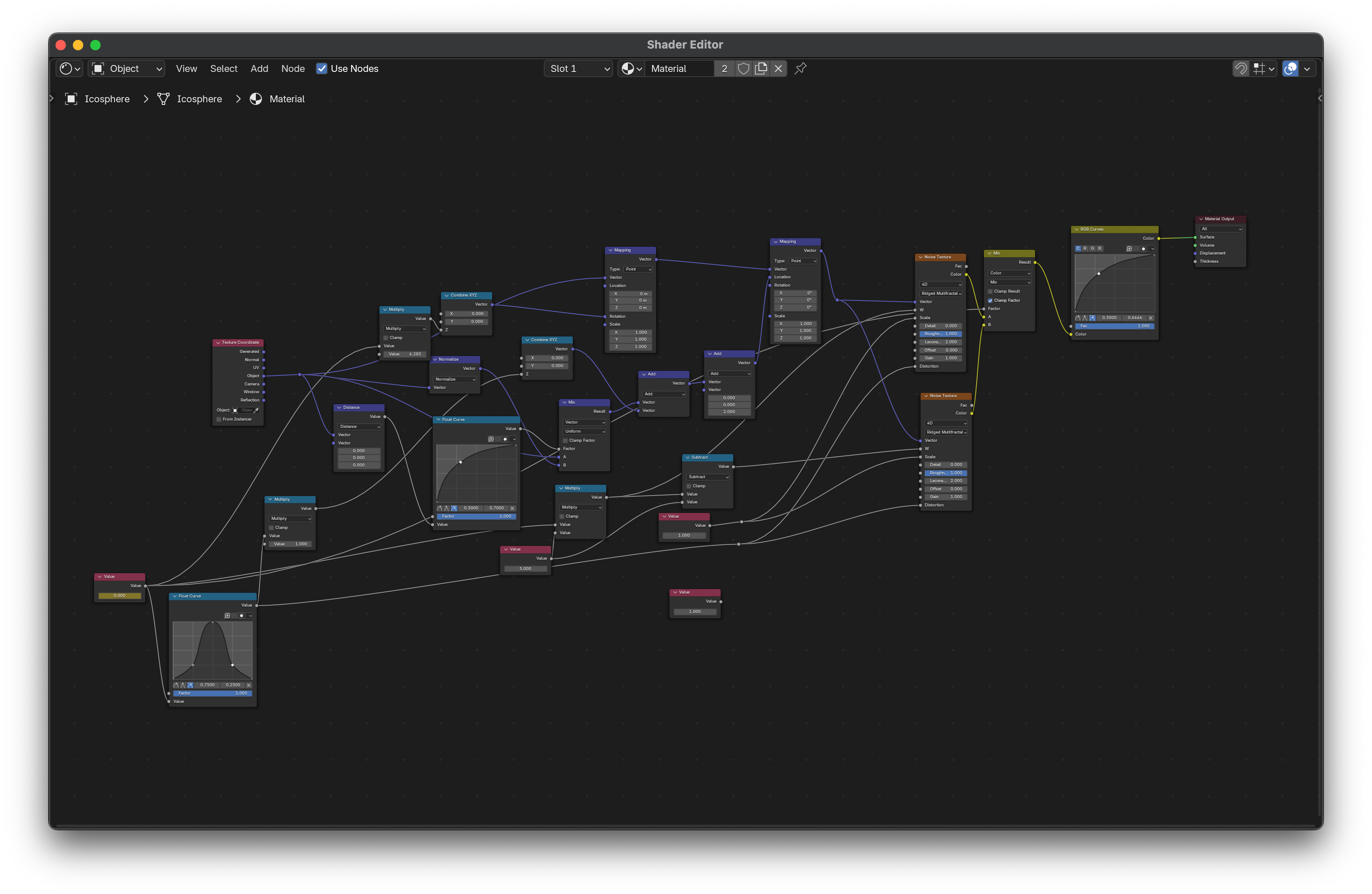Click the delete point X icon in RGB Curves
1372x894 pixels.
click(1151, 318)
